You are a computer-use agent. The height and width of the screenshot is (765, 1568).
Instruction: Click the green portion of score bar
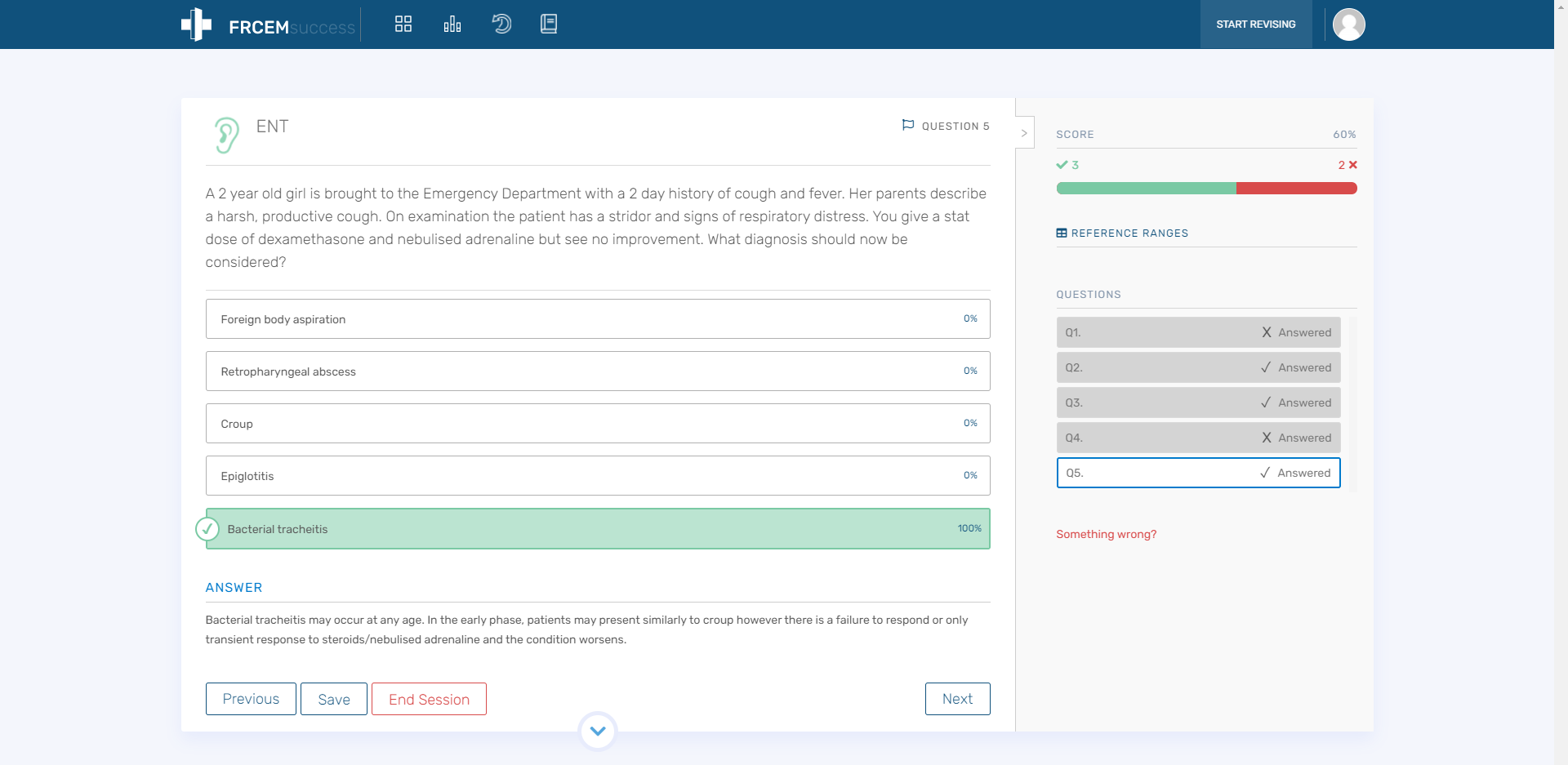point(1146,189)
